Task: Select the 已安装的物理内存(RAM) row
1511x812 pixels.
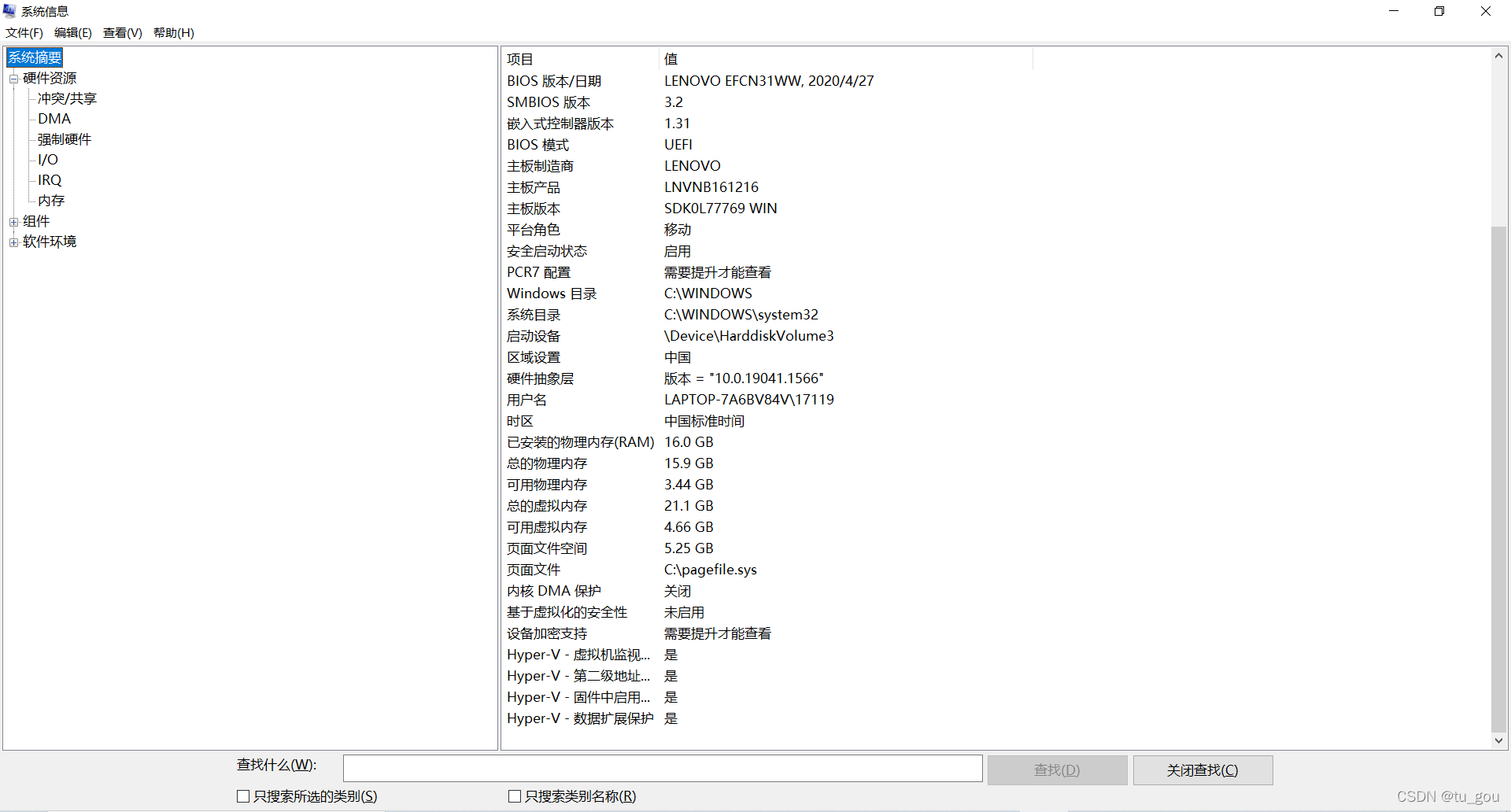Action: pyautogui.click(x=767, y=442)
